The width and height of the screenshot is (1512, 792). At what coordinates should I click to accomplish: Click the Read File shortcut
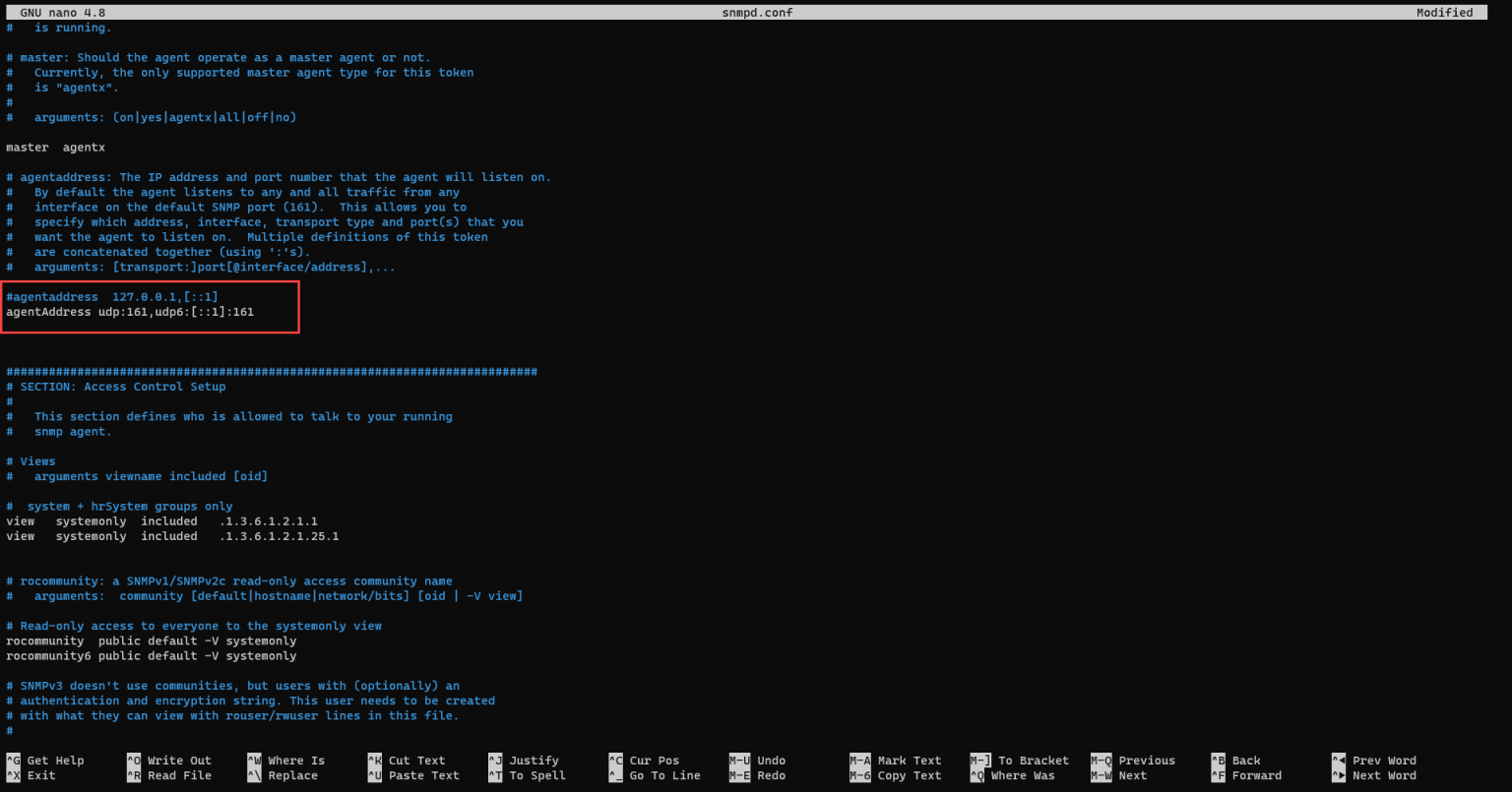(x=179, y=775)
